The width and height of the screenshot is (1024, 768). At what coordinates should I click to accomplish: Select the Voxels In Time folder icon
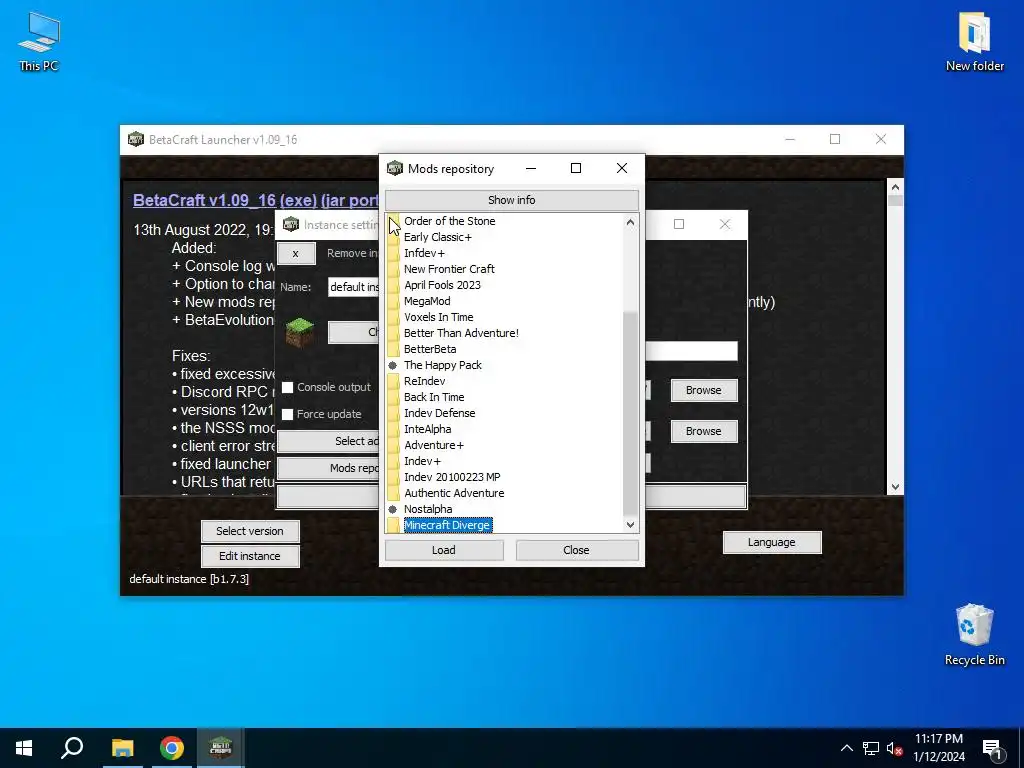(x=393, y=317)
